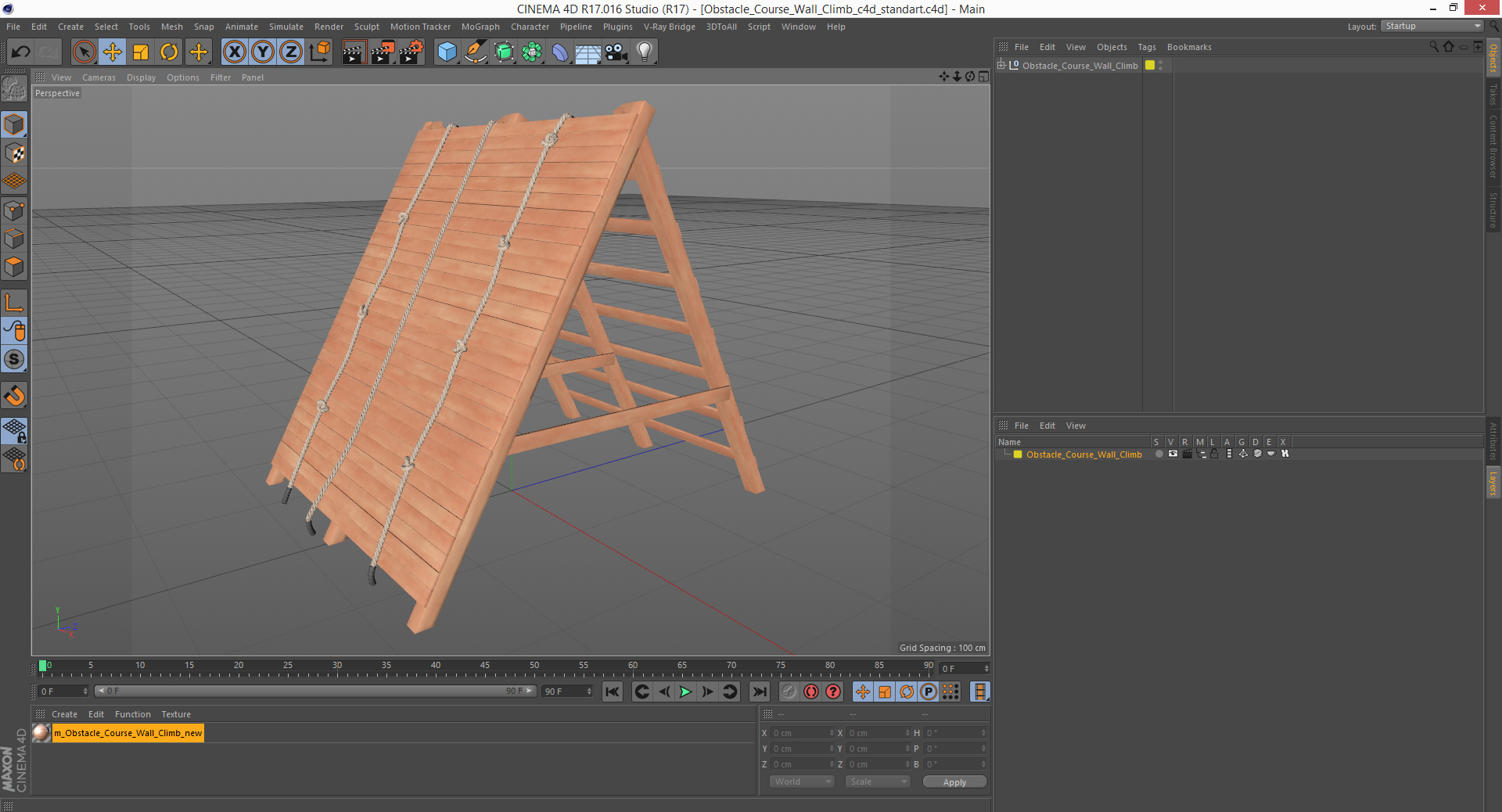The image size is (1502, 812).
Task: Click the Apply button
Action: pyautogui.click(x=954, y=782)
